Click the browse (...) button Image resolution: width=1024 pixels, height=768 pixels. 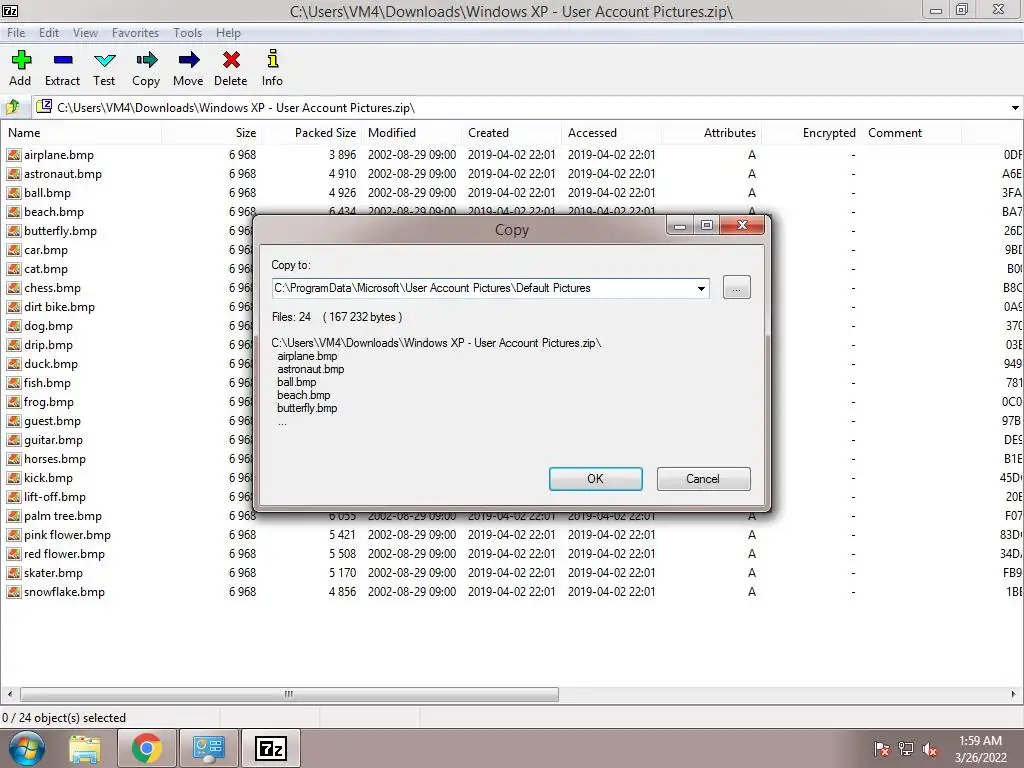737,288
